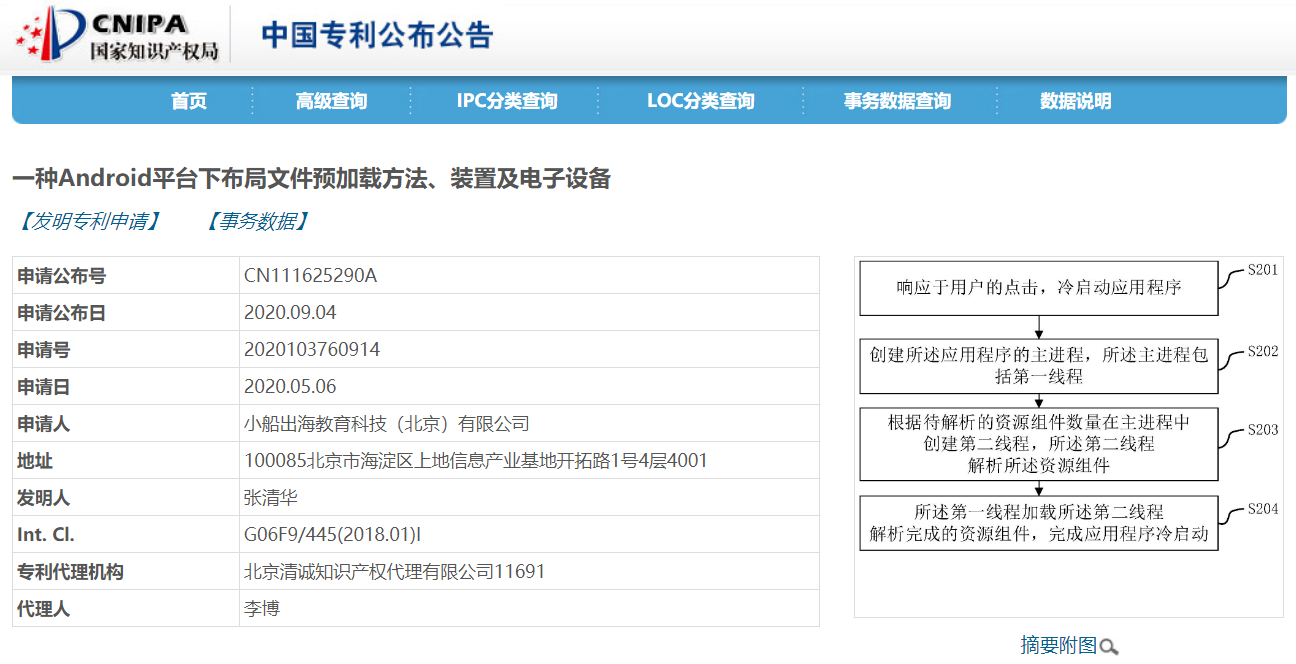Open the 数据说明 menu item
The image size is (1296, 664).
point(1075,101)
